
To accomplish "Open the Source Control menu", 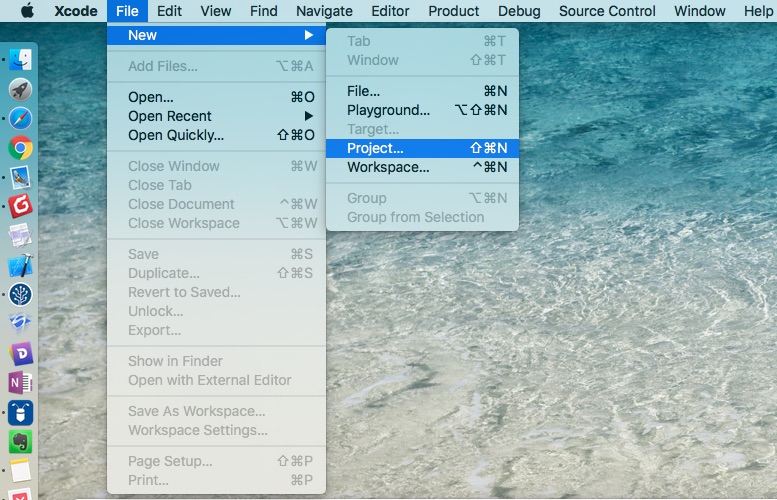I will pos(607,10).
